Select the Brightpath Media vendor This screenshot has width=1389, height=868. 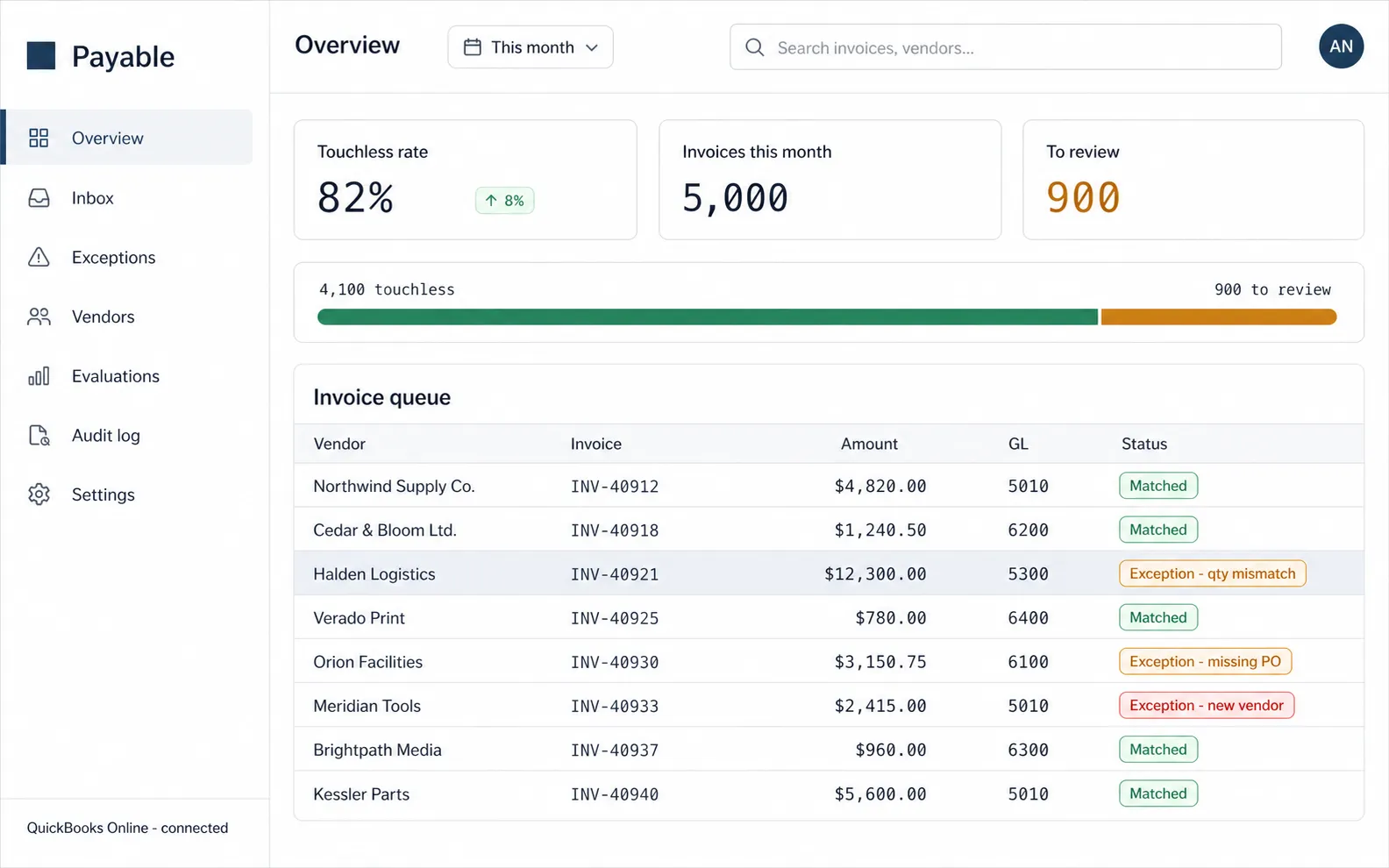[378, 750]
